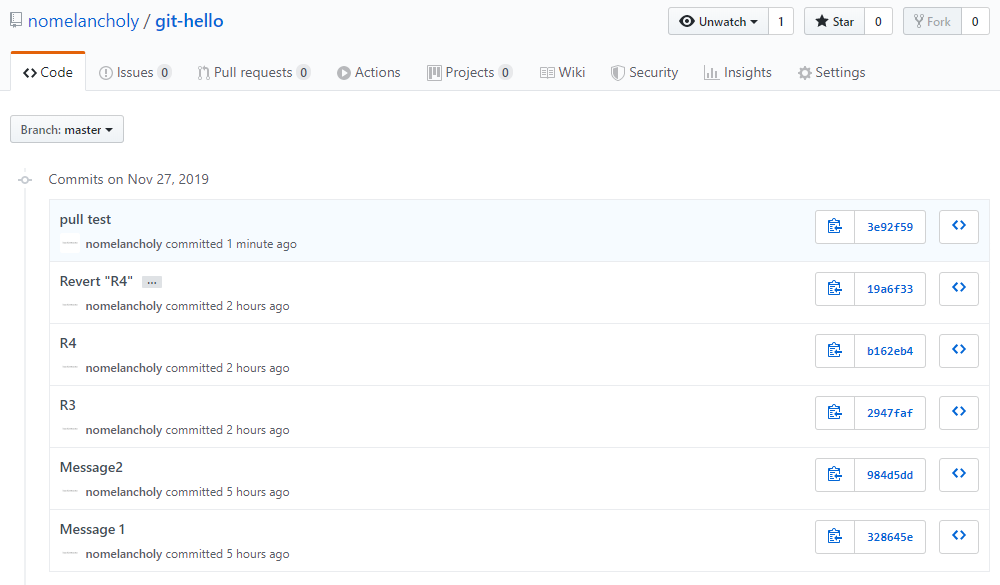Screen dimensions: 1000x585
Task: View the watchers count of 1
Action: tap(781, 22)
